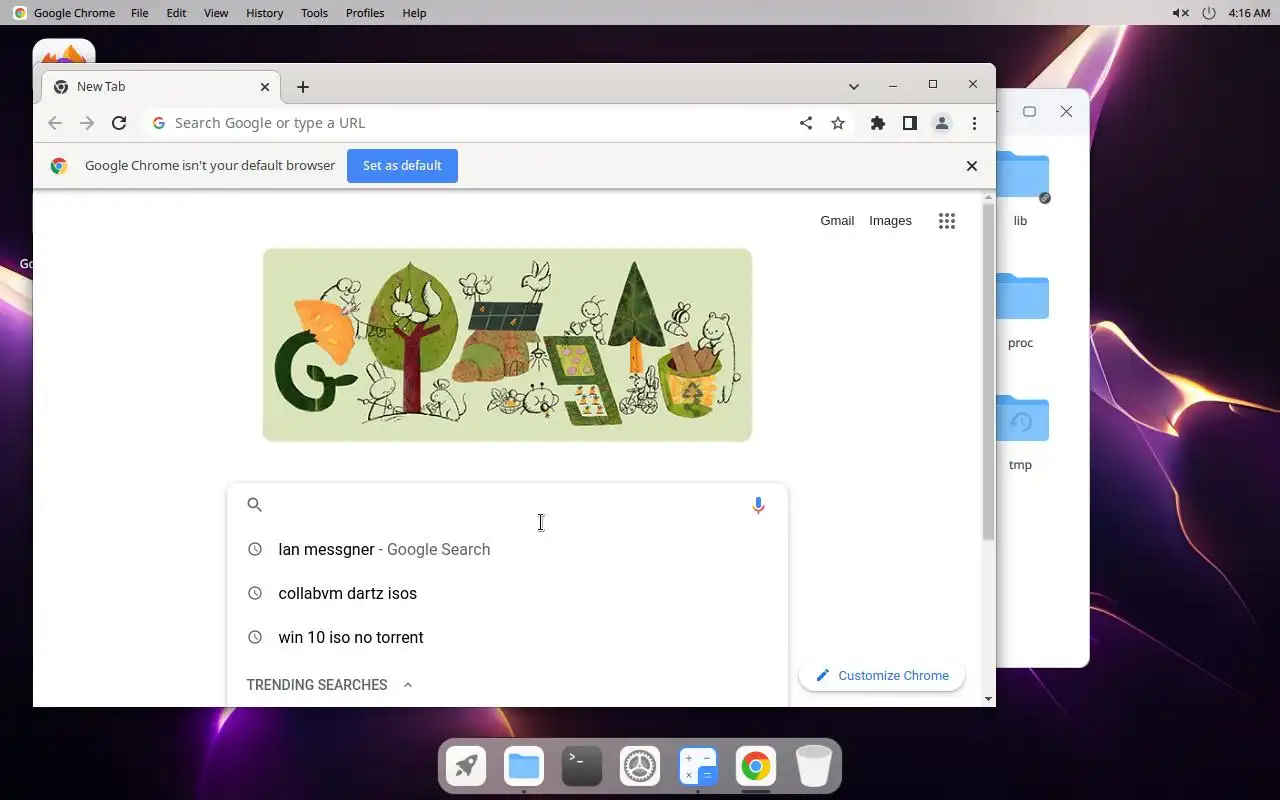Click the 4:16 AM clock
This screenshot has width=1280, height=800.
click(x=1249, y=13)
